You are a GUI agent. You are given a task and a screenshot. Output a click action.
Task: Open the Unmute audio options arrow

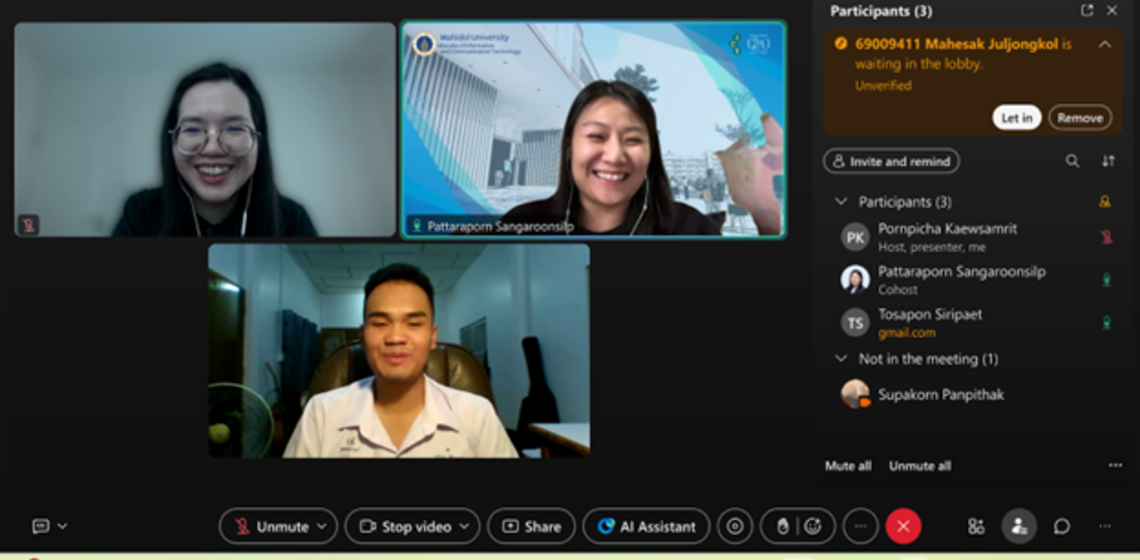click(322, 526)
